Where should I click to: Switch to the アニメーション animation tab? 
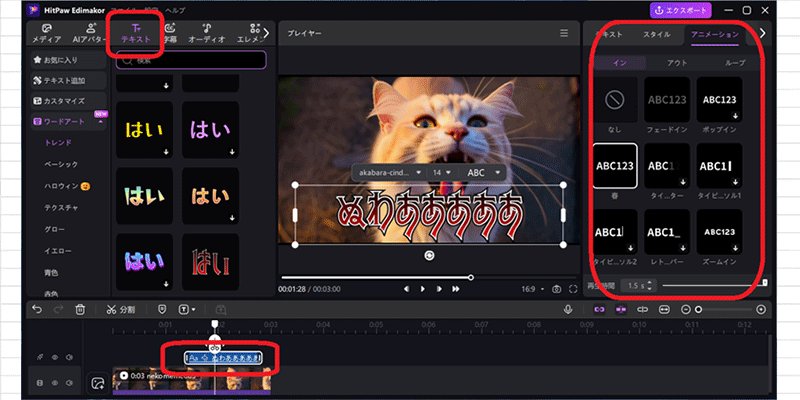tap(714, 34)
